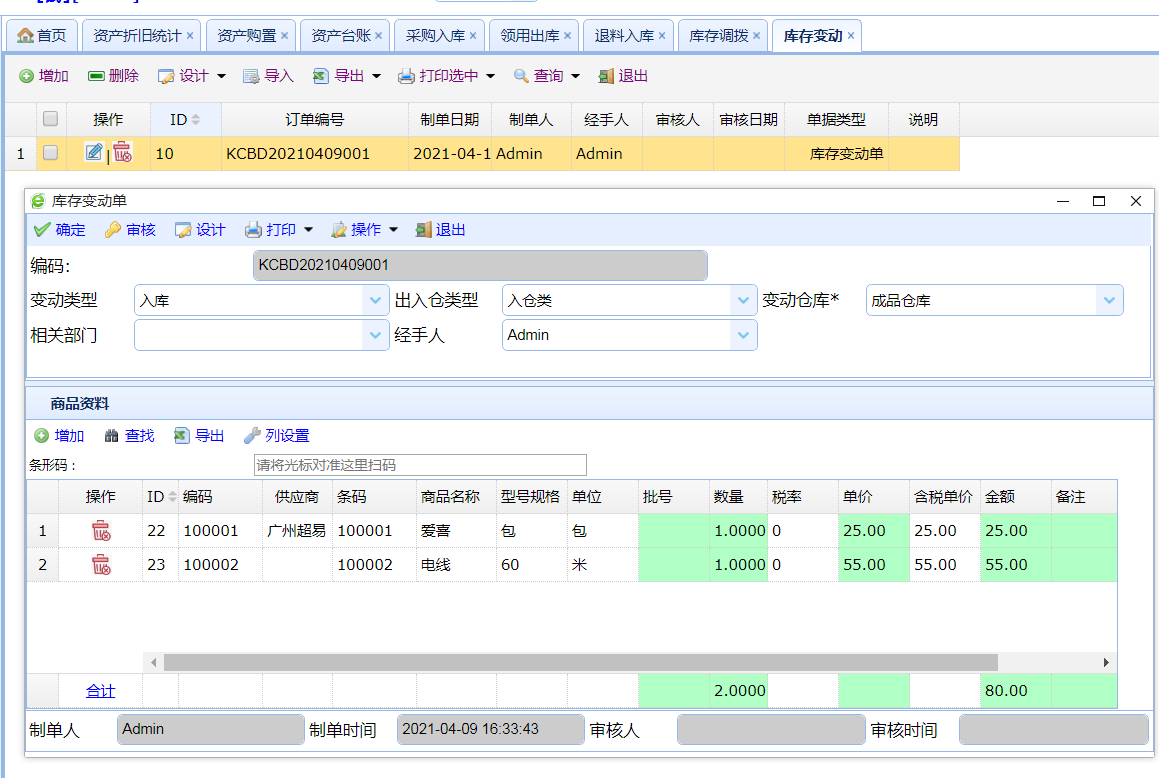Click the product grid horizontal scrollbar

[x=580, y=662]
